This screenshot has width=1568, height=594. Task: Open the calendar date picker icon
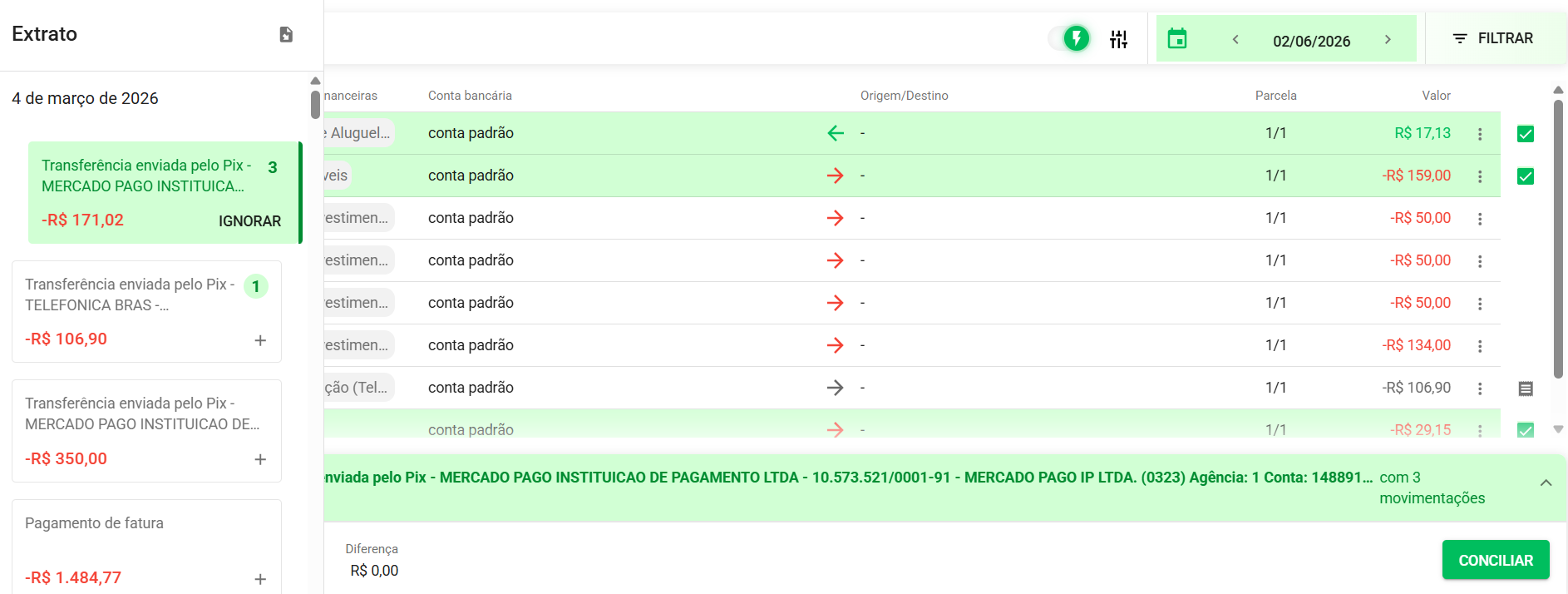1177,39
